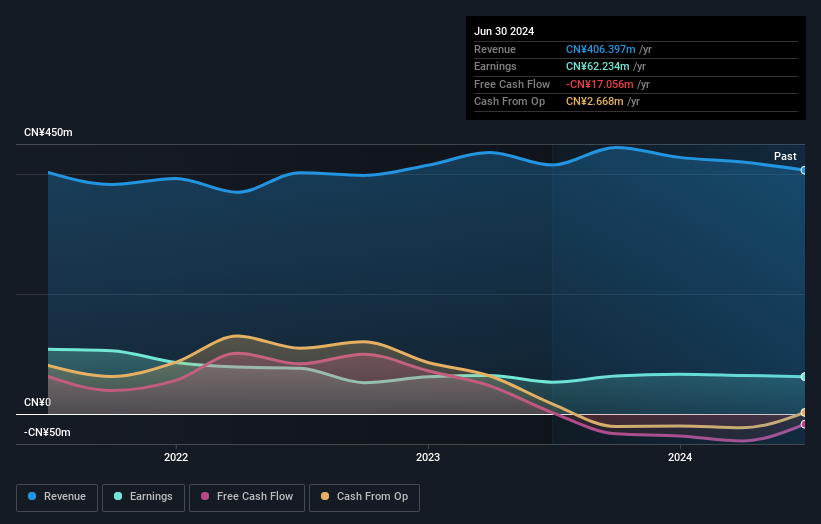Click the CN¥450m y-axis label
This screenshot has width=821, height=524.
pyautogui.click(x=48, y=132)
